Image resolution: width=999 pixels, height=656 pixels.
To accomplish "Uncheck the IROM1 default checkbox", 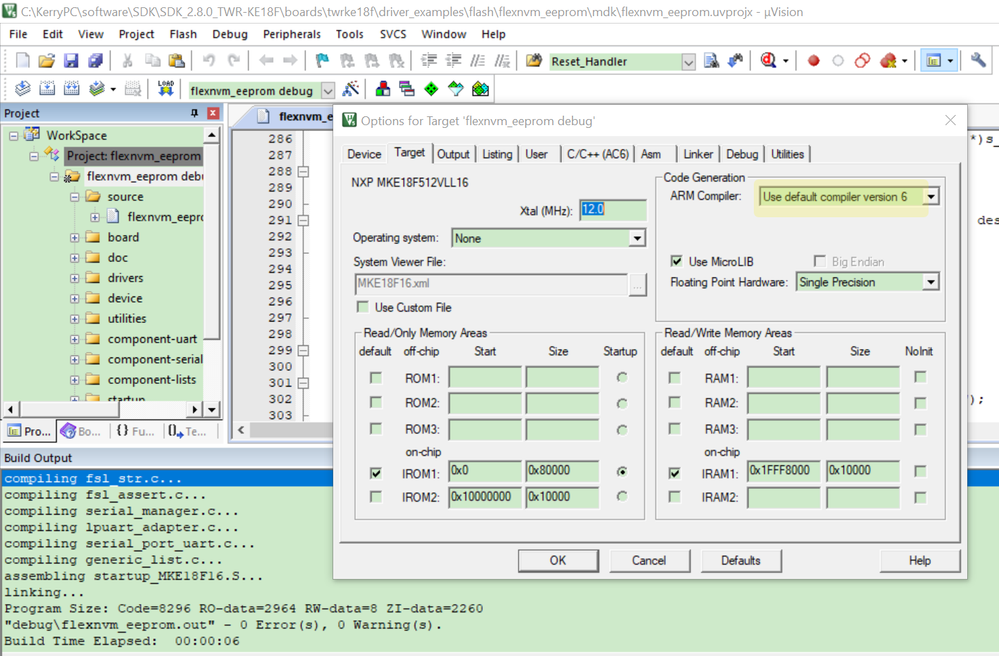I will (x=375, y=472).
